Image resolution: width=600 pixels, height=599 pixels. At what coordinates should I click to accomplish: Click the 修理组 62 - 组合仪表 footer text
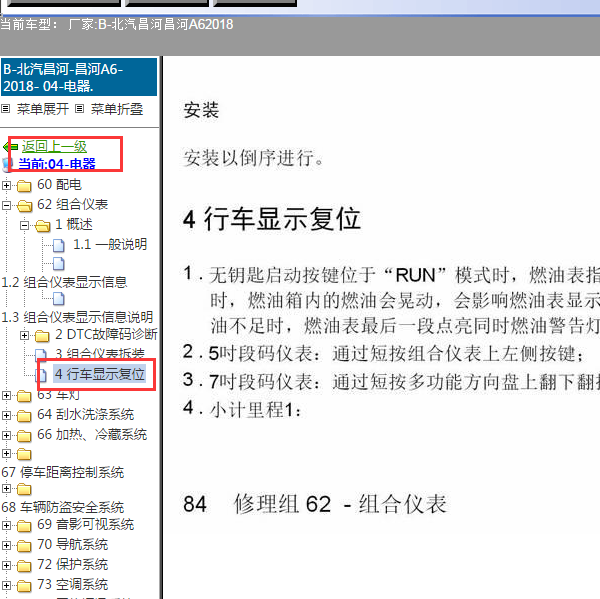tap(340, 504)
